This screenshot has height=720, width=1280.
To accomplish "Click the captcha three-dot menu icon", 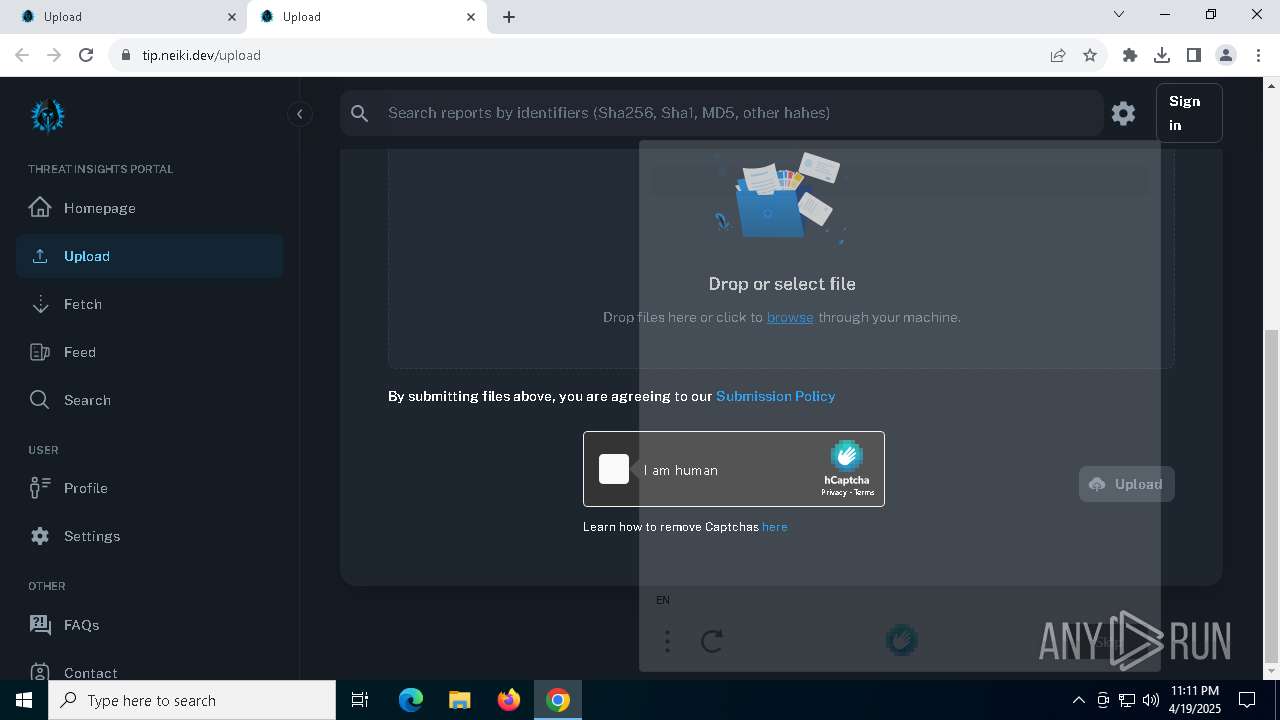I will (x=667, y=641).
